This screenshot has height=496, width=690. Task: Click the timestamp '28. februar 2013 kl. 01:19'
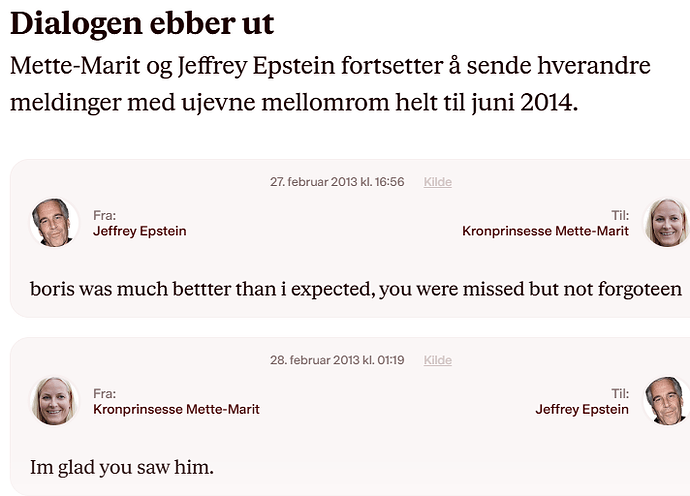pyautogui.click(x=337, y=360)
